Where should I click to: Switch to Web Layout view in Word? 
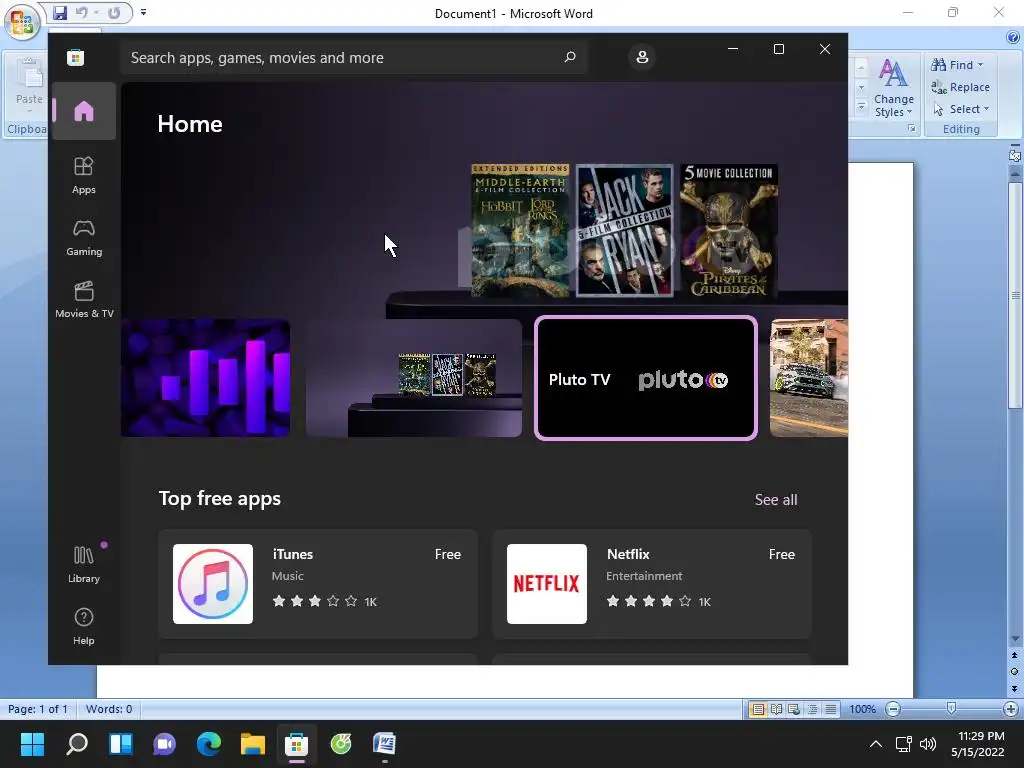click(x=794, y=709)
